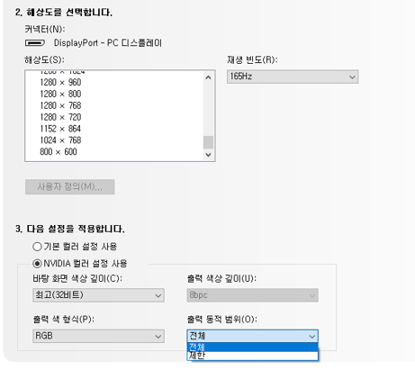
Task: Choose 전체 in the dynamic range list
Action: click(252, 347)
